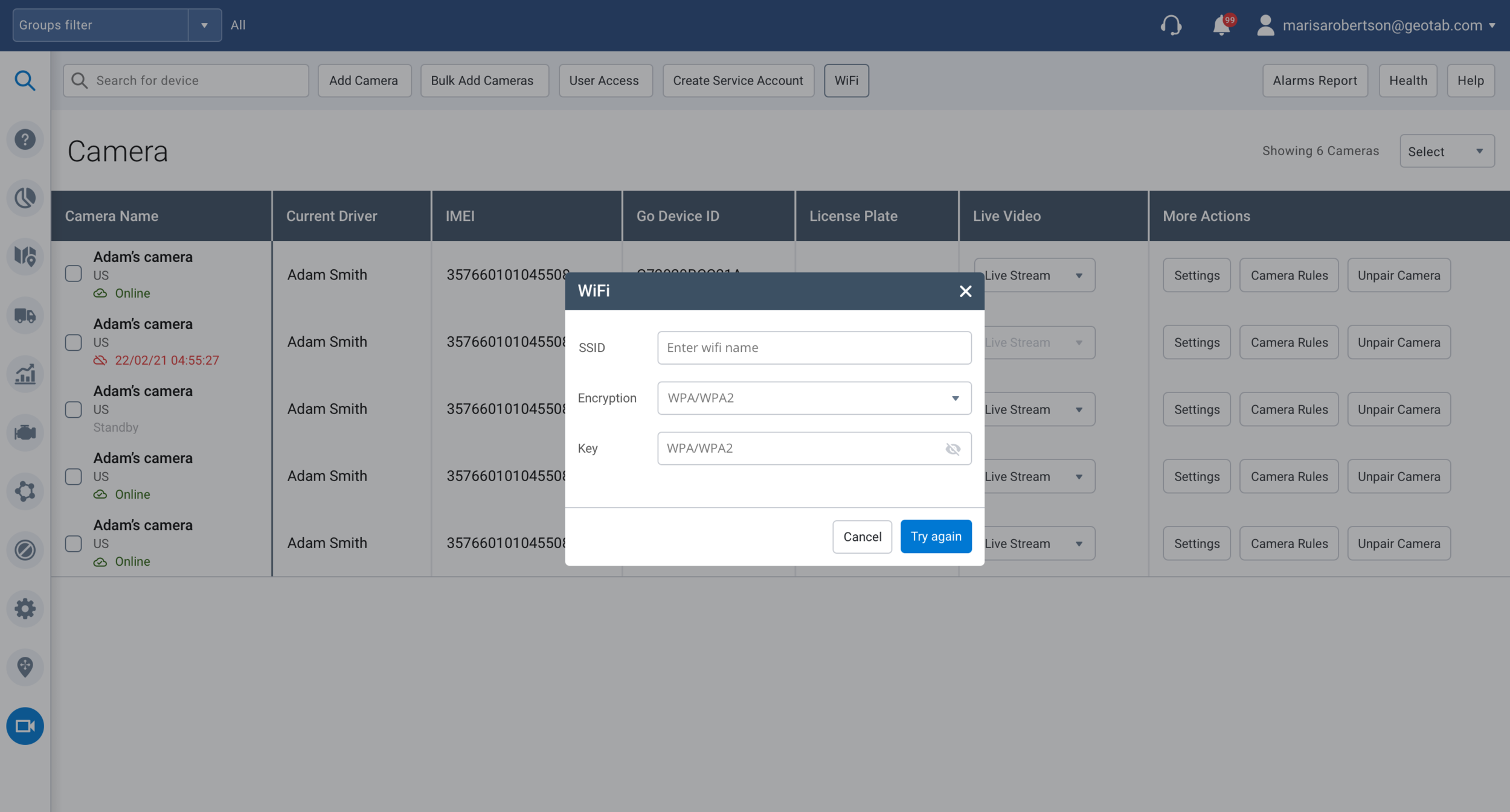Click the SSID wifi name field
Image resolution: width=1510 pixels, height=812 pixels.
[x=814, y=348]
